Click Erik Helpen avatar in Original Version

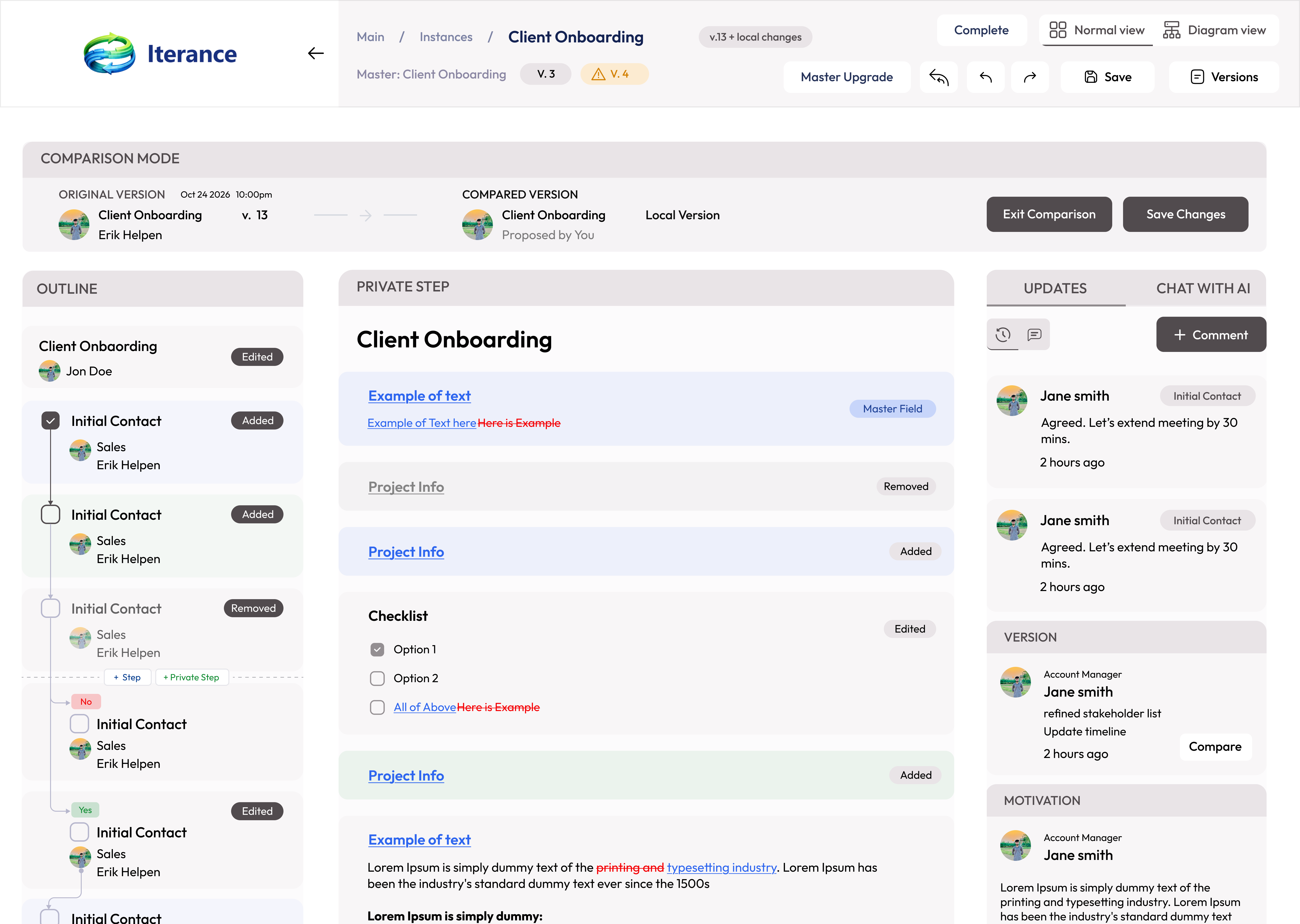[x=74, y=224]
